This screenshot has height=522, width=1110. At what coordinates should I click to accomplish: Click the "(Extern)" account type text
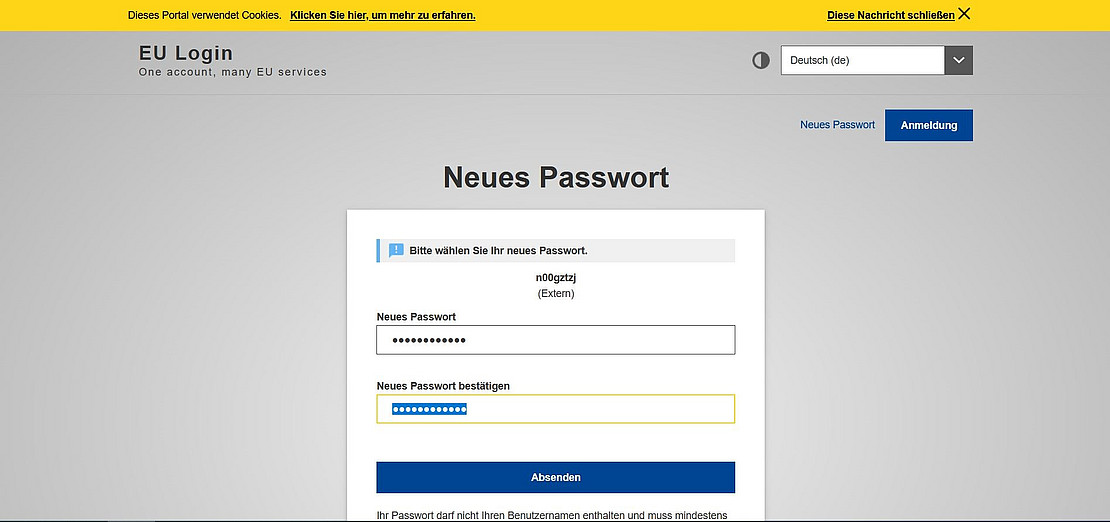coord(555,294)
